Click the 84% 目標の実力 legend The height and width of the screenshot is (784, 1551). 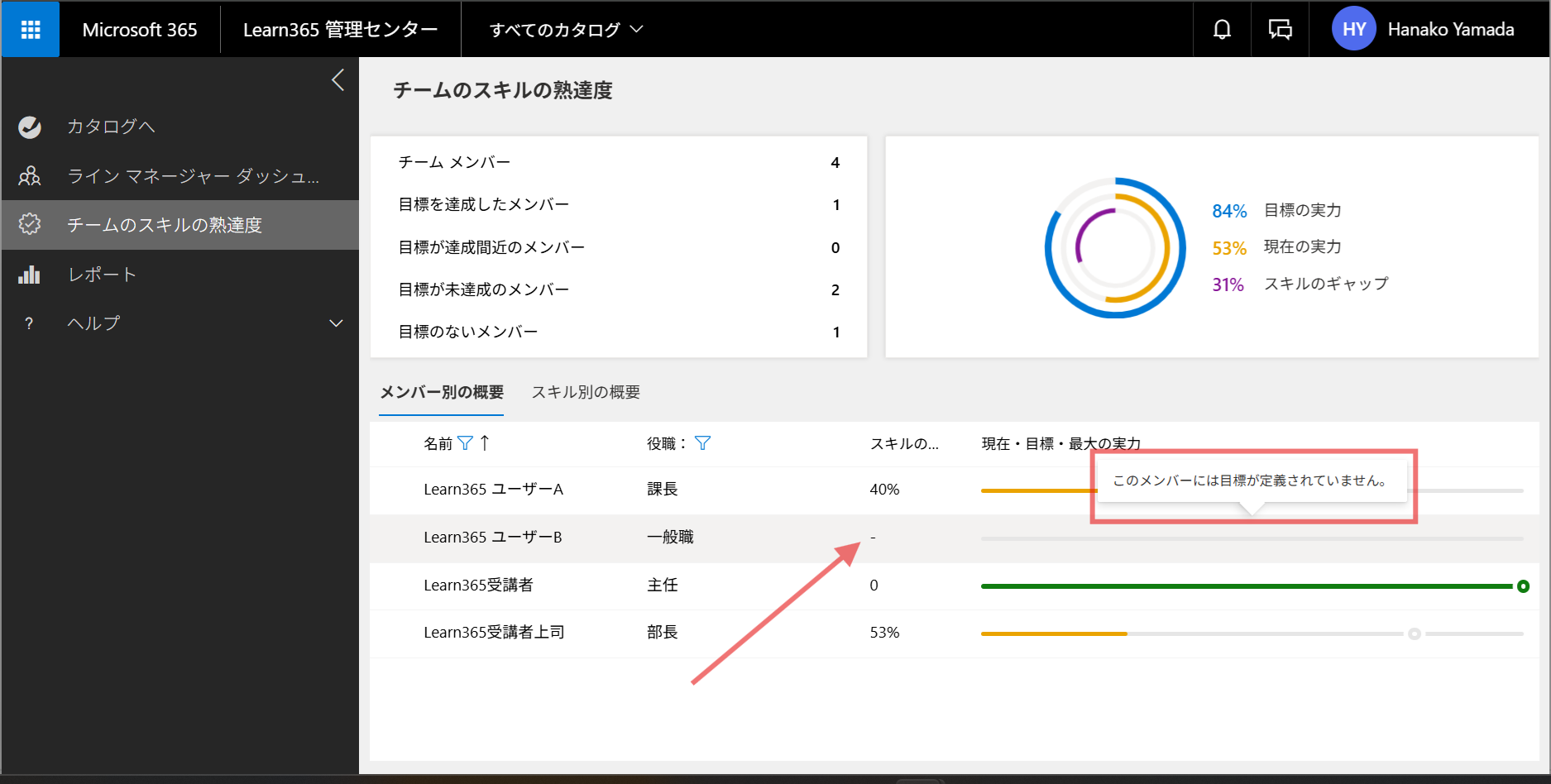[1276, 211]
